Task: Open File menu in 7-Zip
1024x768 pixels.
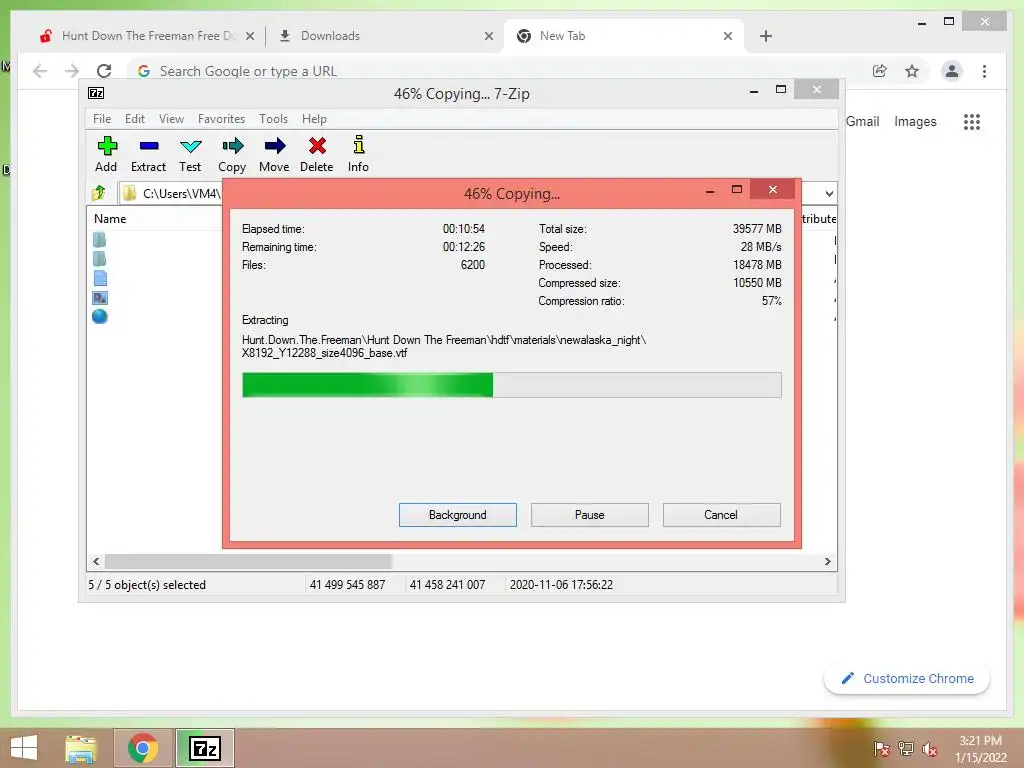Action: point(102,119)
